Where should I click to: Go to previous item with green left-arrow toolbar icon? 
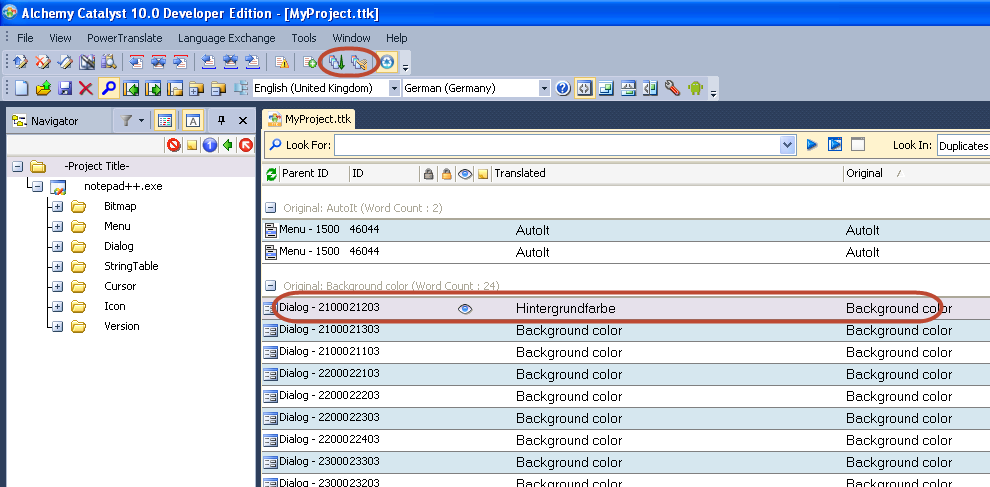pyautogui.click(x=131, y=88)
